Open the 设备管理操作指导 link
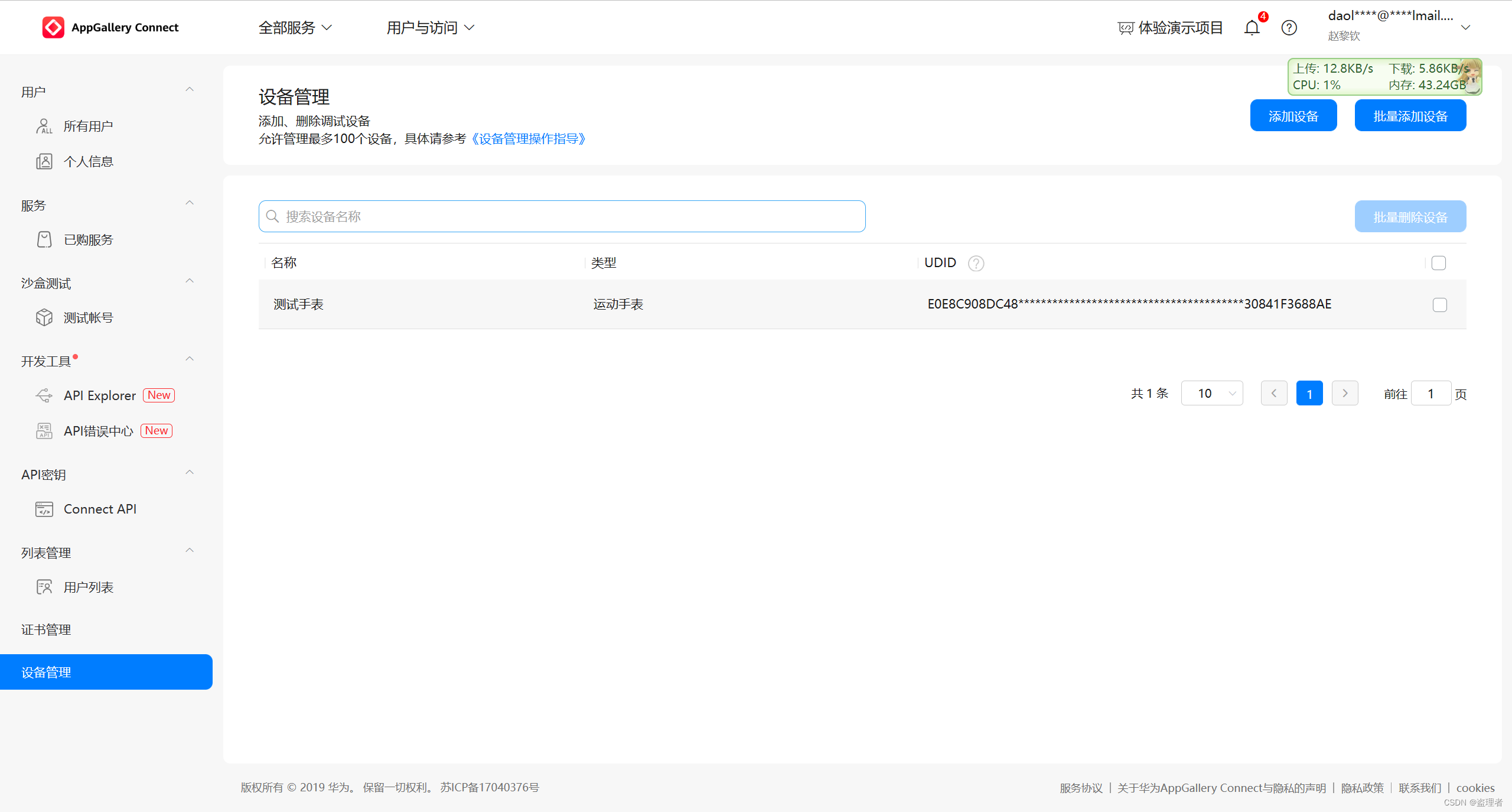Viewport: 1512px width, 812px height. point(529,139)
